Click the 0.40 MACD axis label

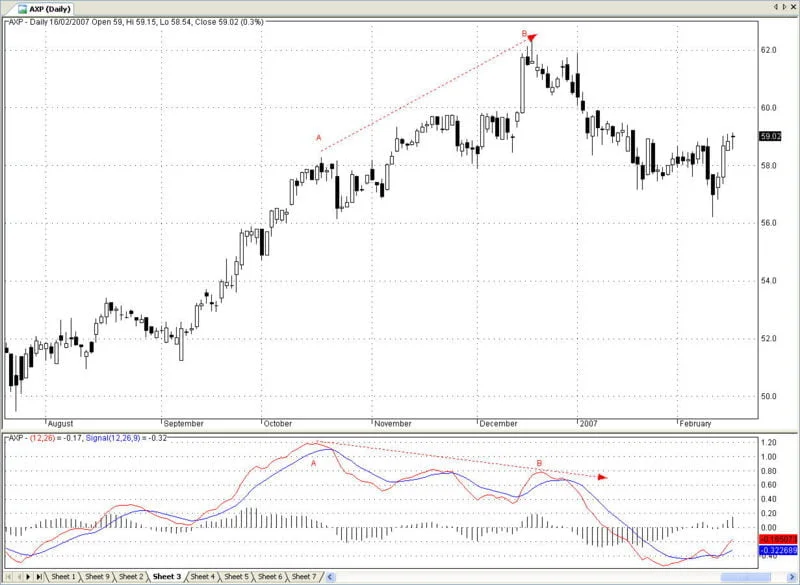[768, 499]
